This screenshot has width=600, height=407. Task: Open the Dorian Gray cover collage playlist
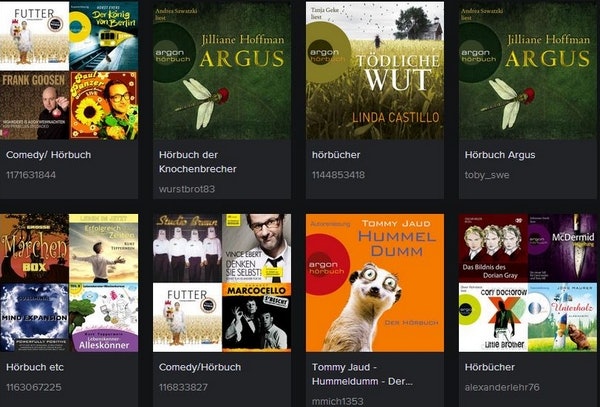[528, 283]
